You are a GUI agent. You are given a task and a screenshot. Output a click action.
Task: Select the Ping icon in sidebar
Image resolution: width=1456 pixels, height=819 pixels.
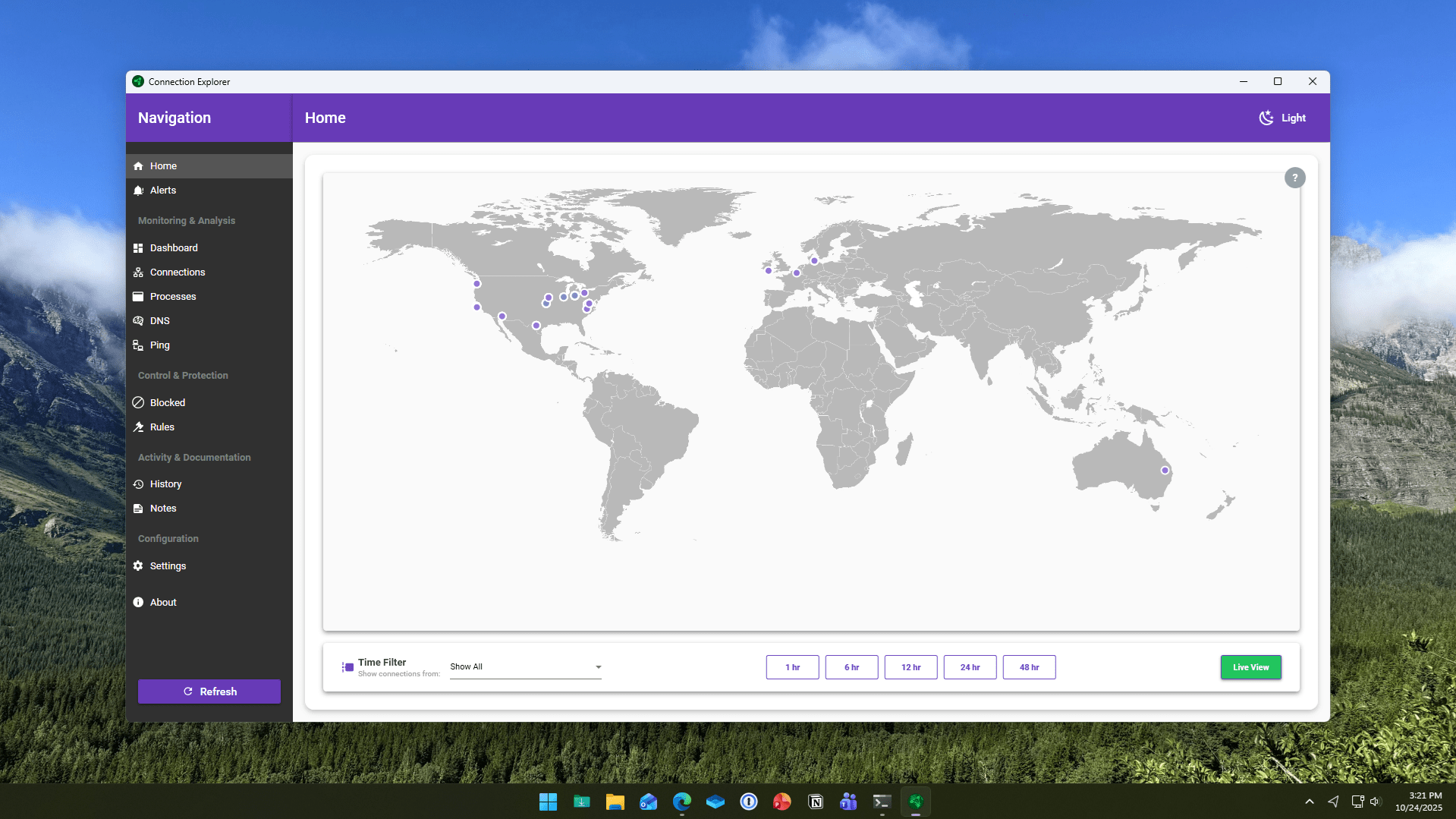coord(138,345)
